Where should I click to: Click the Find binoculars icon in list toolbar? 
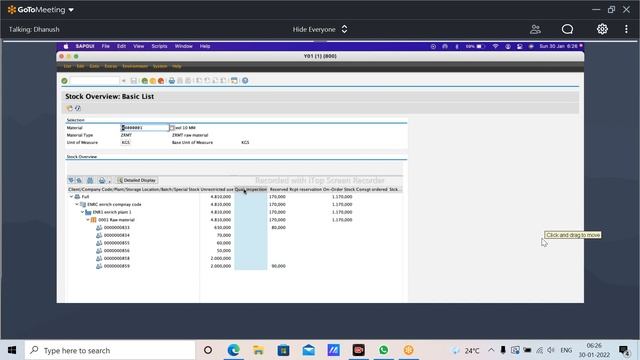90,180
